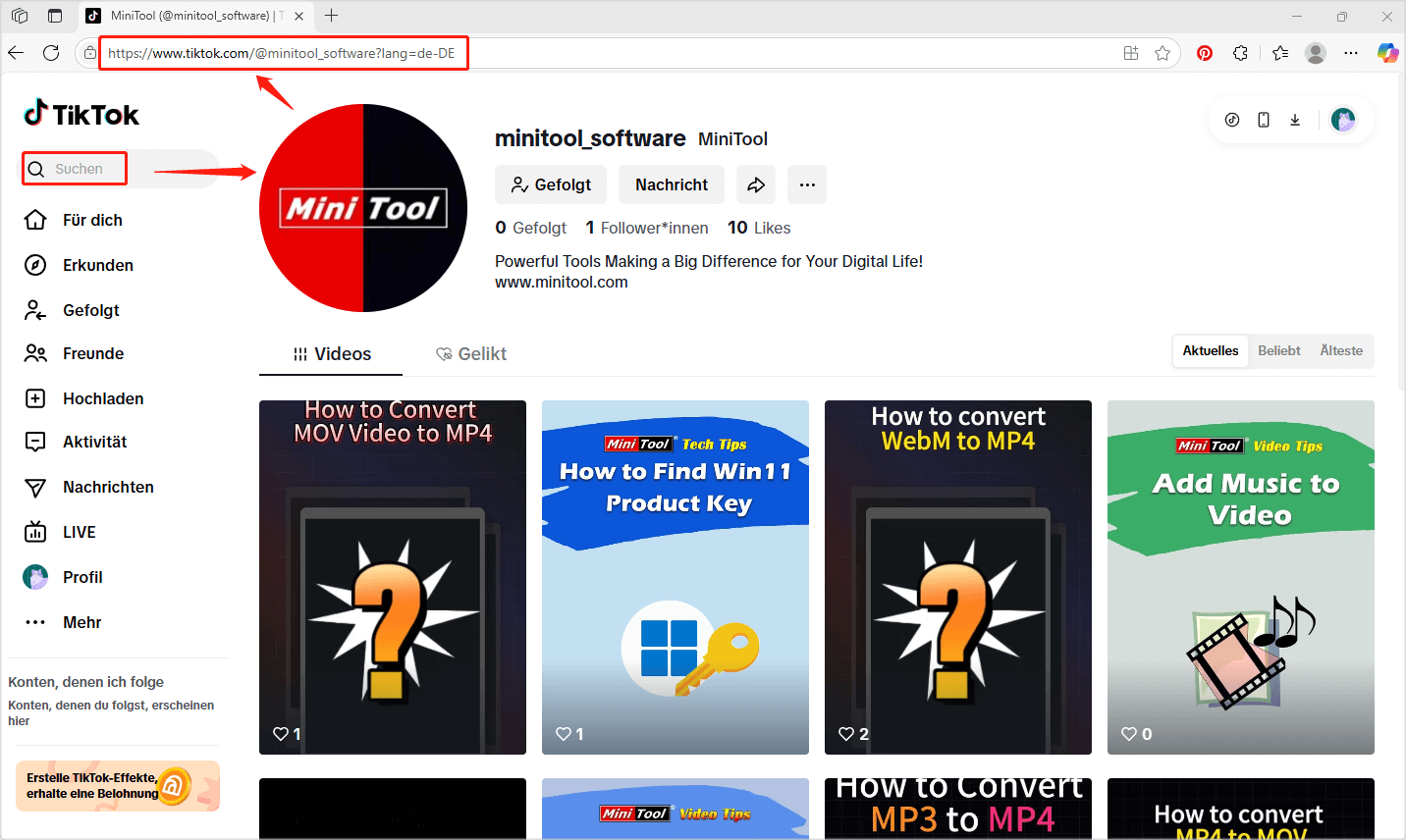Click the Gefolgt following button

551,184
